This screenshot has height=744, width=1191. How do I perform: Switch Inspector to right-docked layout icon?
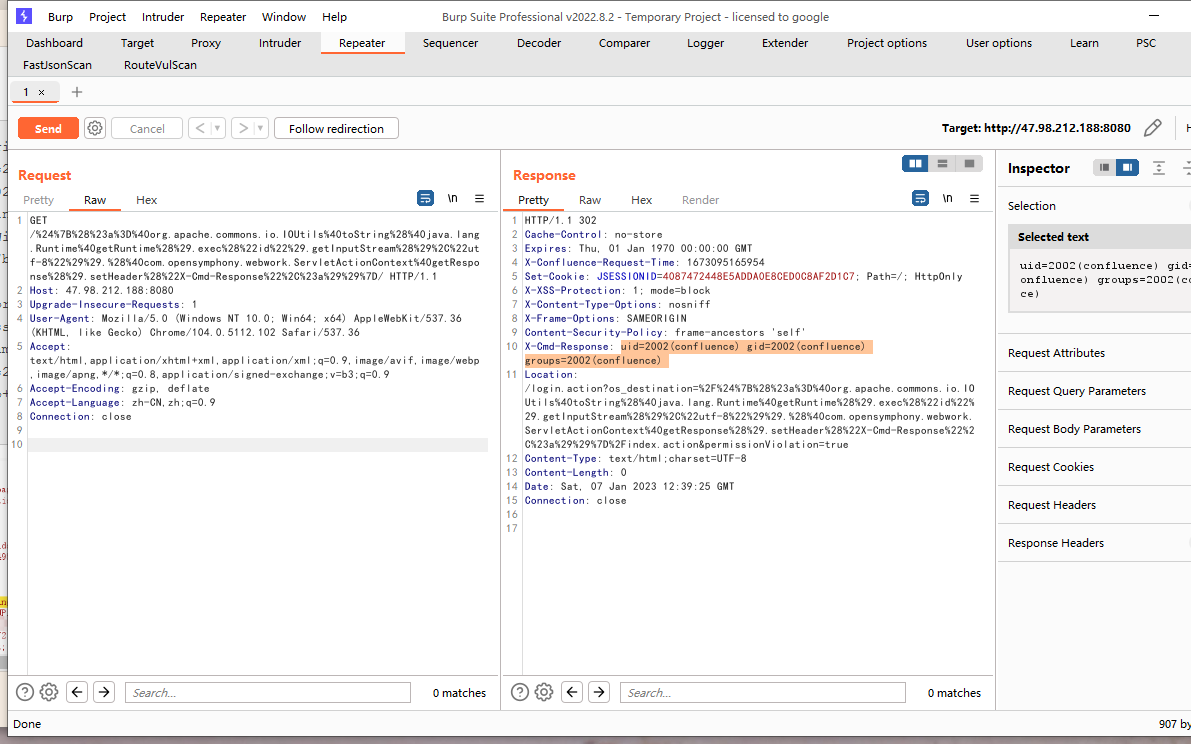pos(1128,168)
